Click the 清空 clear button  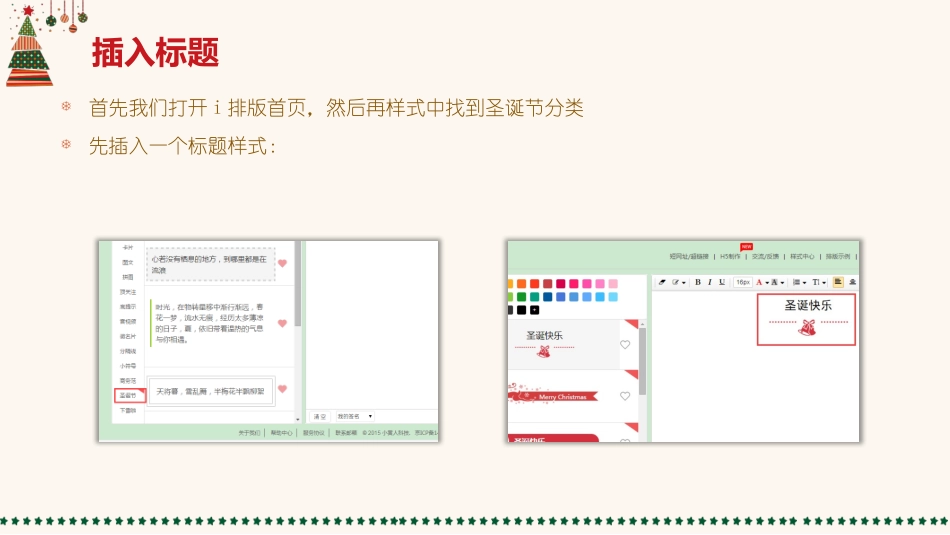pos(320,417)
